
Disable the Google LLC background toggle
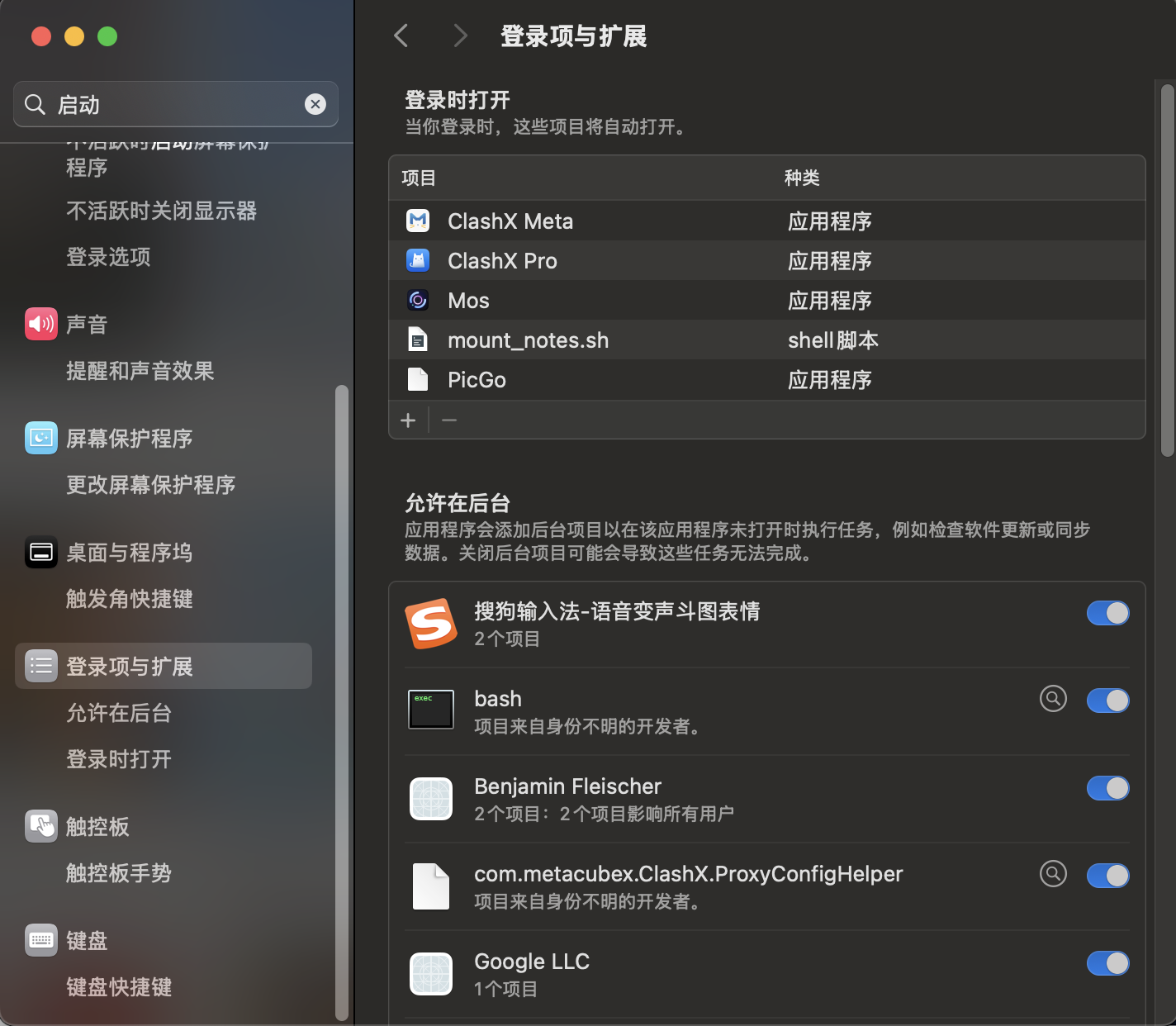tap(1107, 963)
